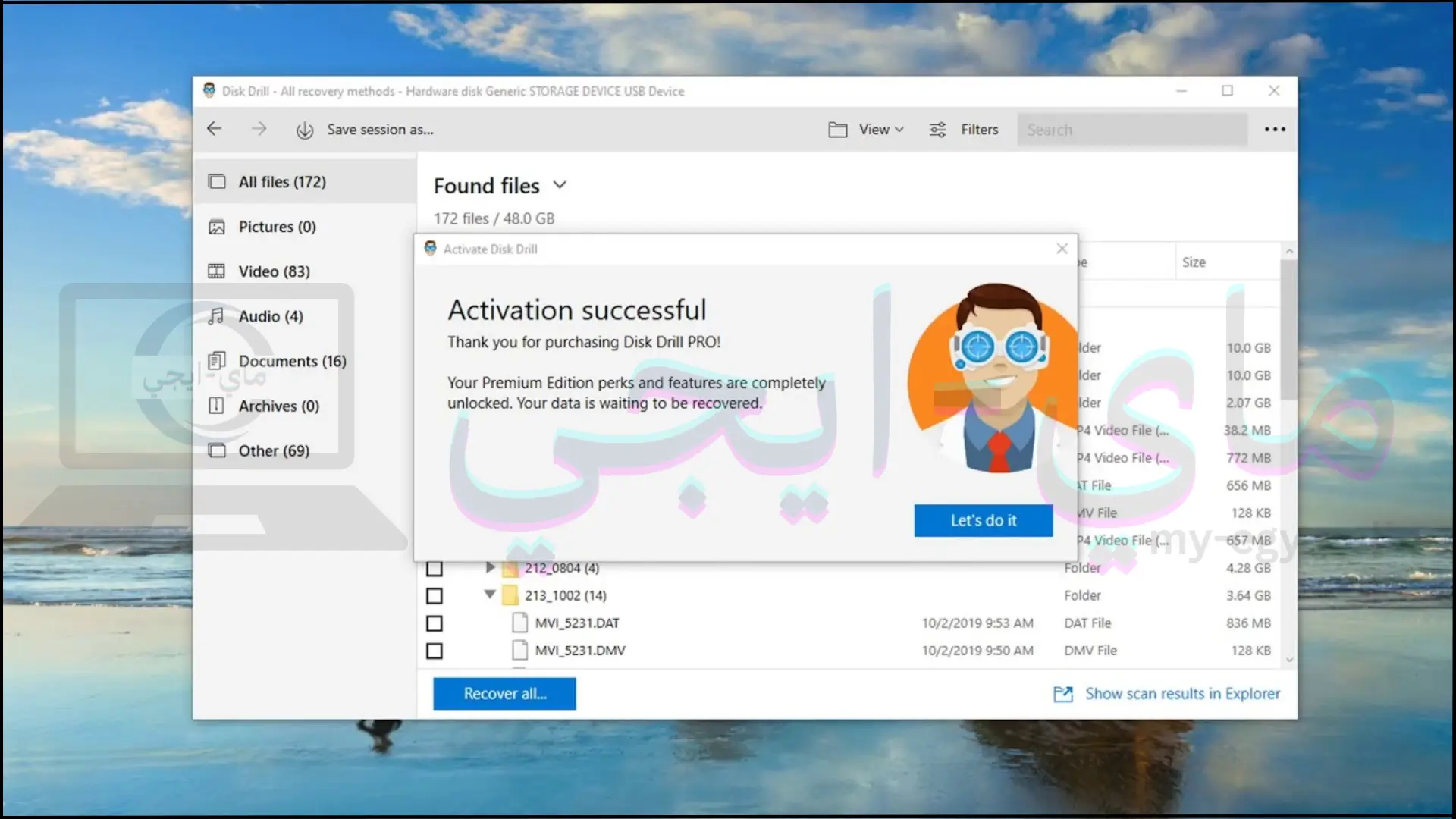Click the forward arrow in toolbar

click(x=259, y=129)
